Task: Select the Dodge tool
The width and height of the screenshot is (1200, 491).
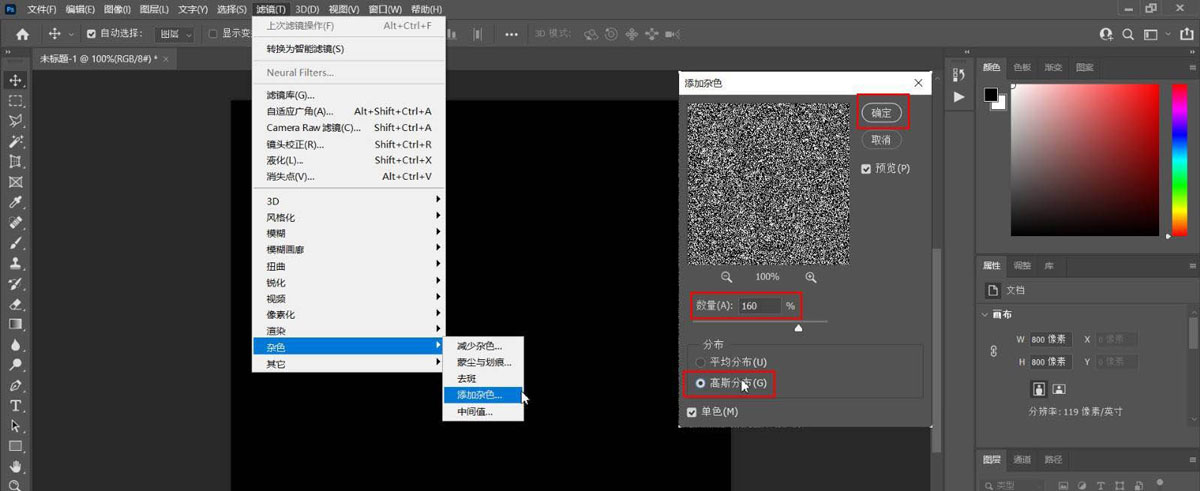Action: pyautogui.click(x=16, y=365)
